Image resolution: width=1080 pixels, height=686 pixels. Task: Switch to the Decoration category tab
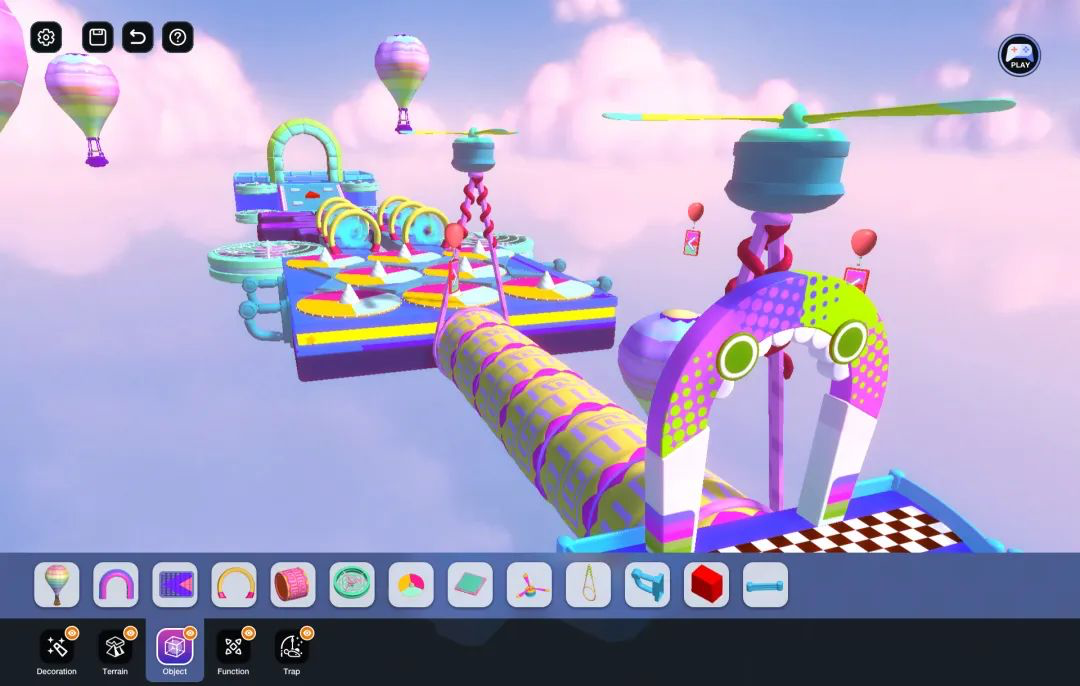click(56, 652)
